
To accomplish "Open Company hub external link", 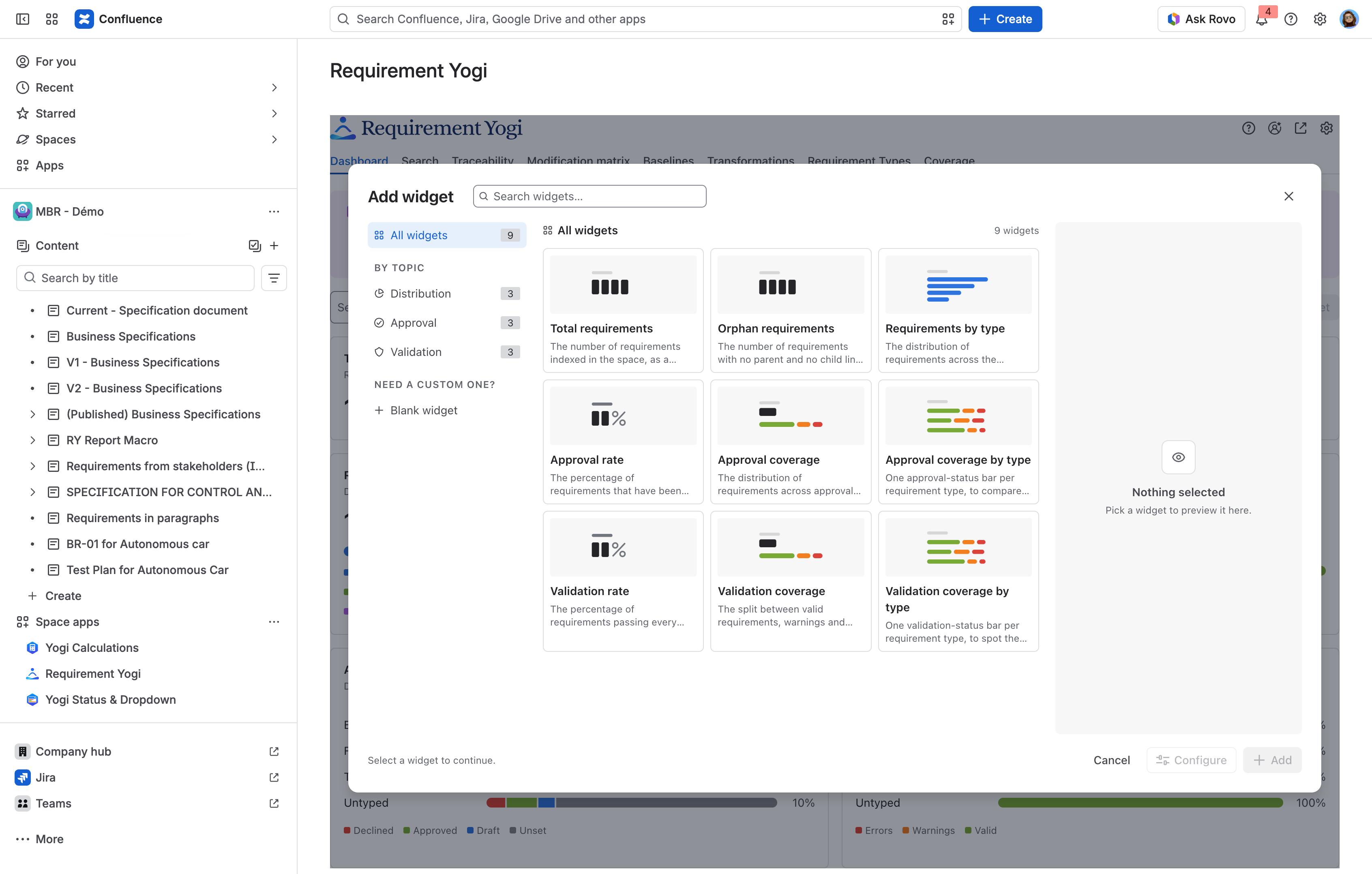I will pyautogui.click(x=274, y=752).
